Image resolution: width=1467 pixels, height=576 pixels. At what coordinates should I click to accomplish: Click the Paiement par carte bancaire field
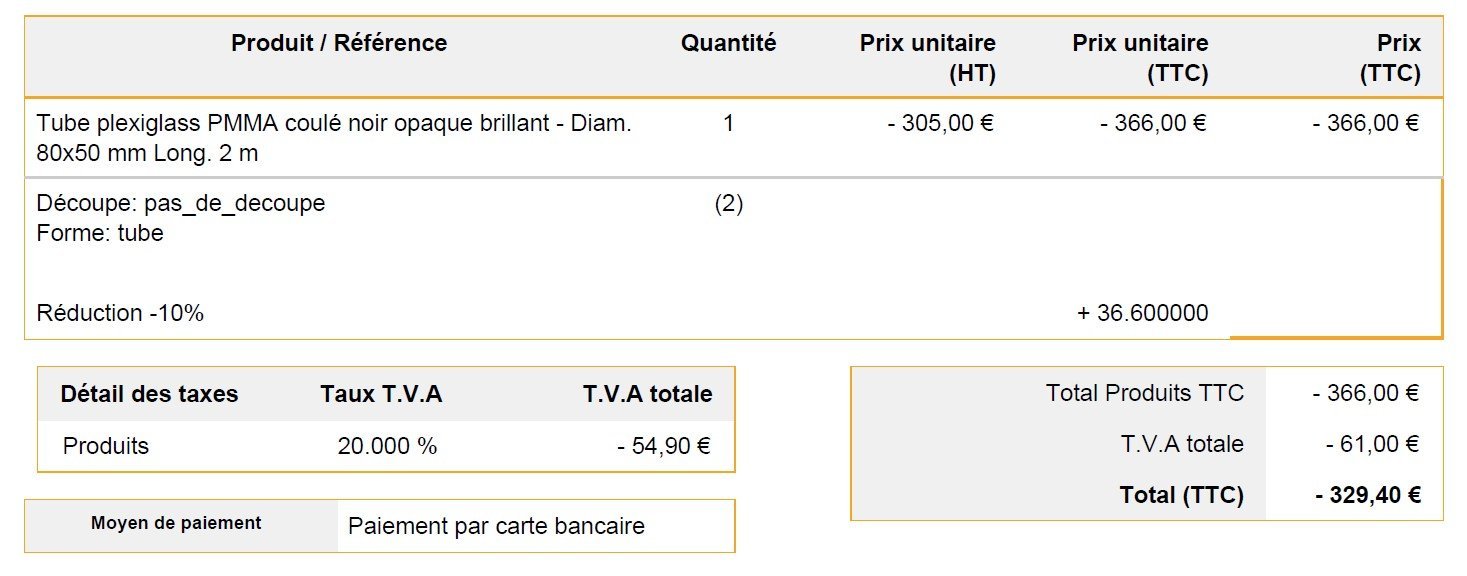(x=536, y=526)
